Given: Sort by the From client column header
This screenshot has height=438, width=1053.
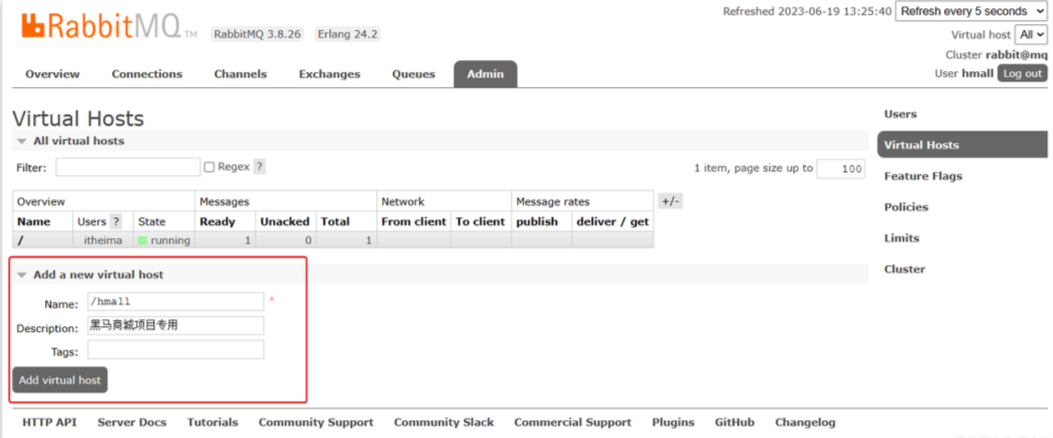Looking at the screenshot, I should point(414,222).
